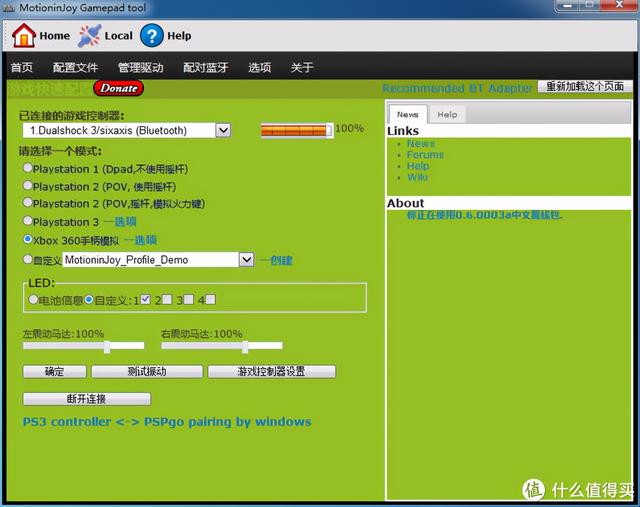Open the Help question mark icon
The image size is (640, 507).
(x=151, y=36)
